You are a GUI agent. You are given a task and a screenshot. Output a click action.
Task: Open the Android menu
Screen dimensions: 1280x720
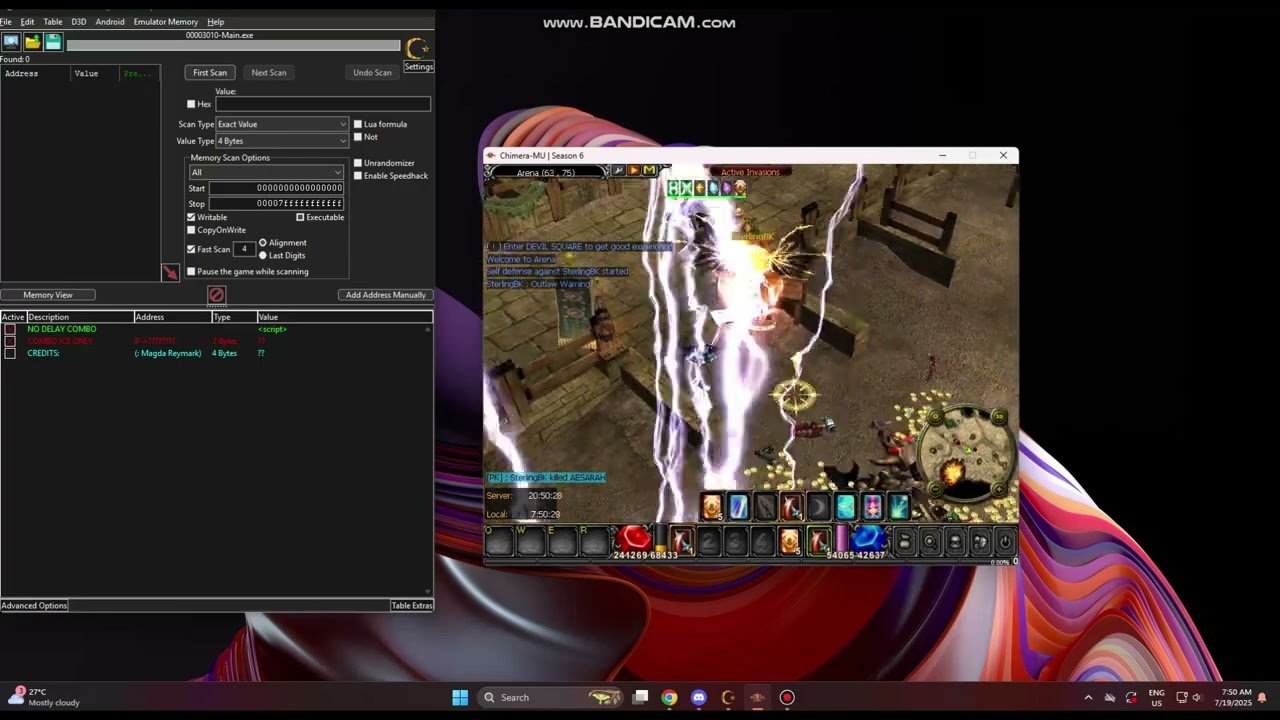pyautogui.click(x=110, y=21)
